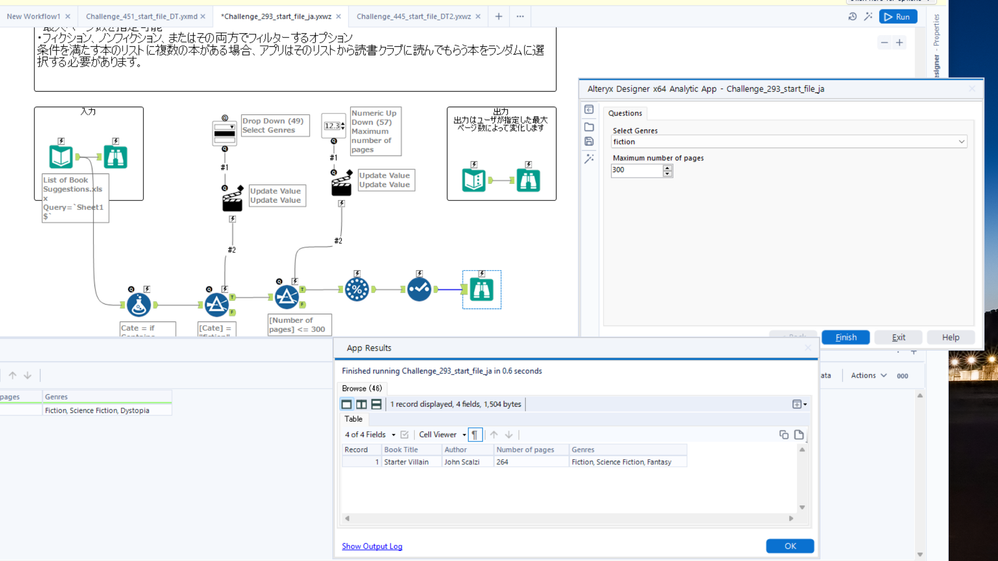Click the Run button
Screen dimensions: 998x561
[x=897, y=17]
